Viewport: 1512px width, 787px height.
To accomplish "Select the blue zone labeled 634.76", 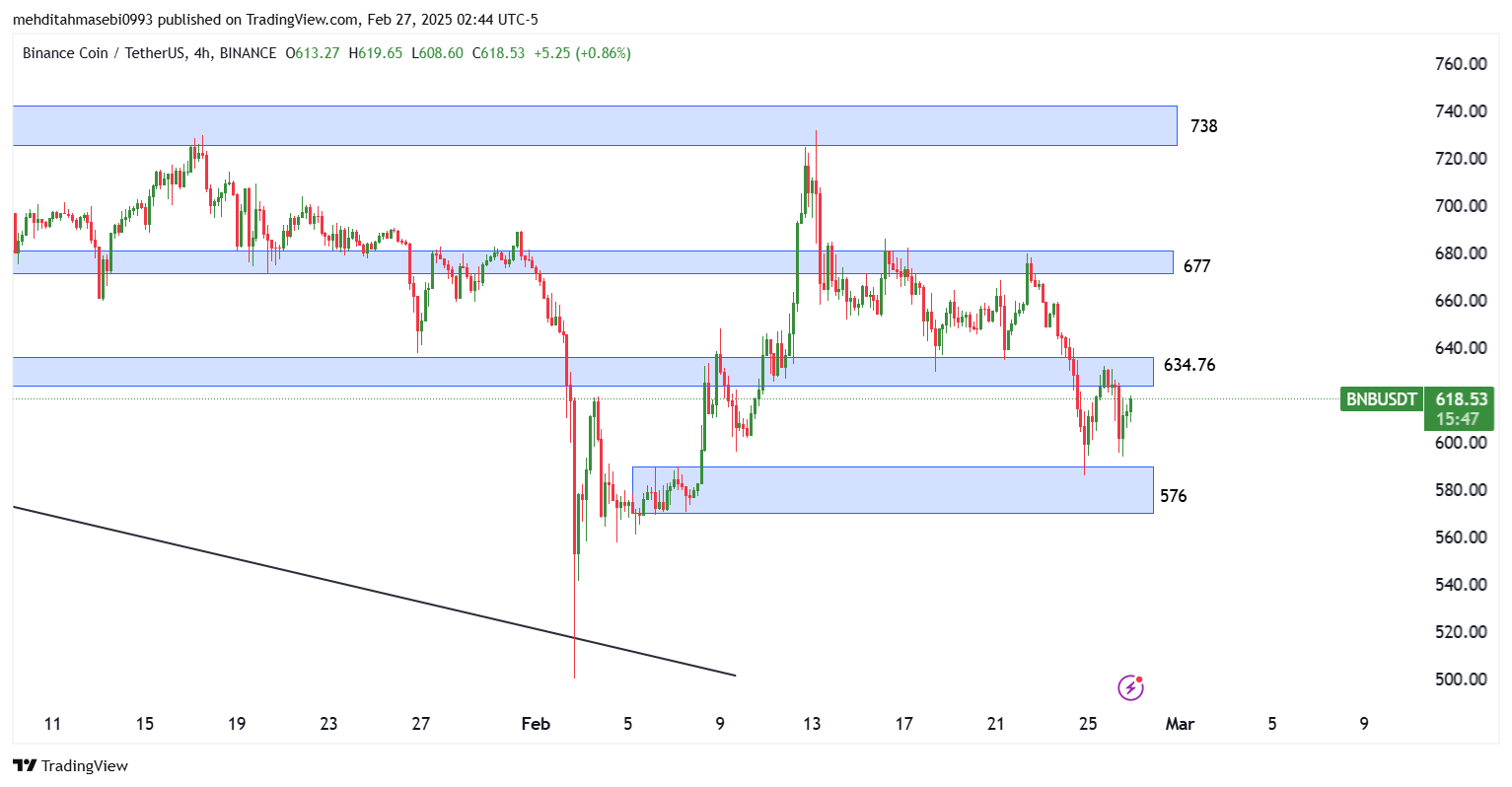I will click(x=583, y=372).
